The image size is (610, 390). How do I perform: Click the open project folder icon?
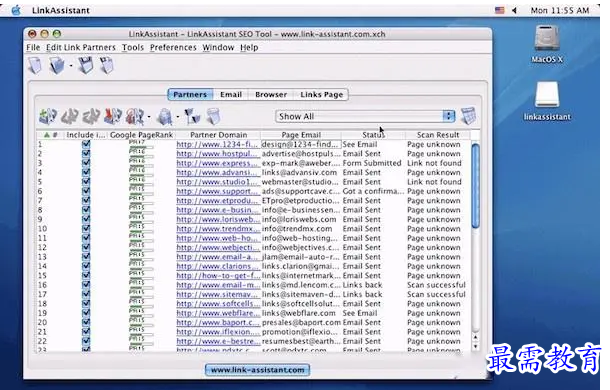coord(56,65)
